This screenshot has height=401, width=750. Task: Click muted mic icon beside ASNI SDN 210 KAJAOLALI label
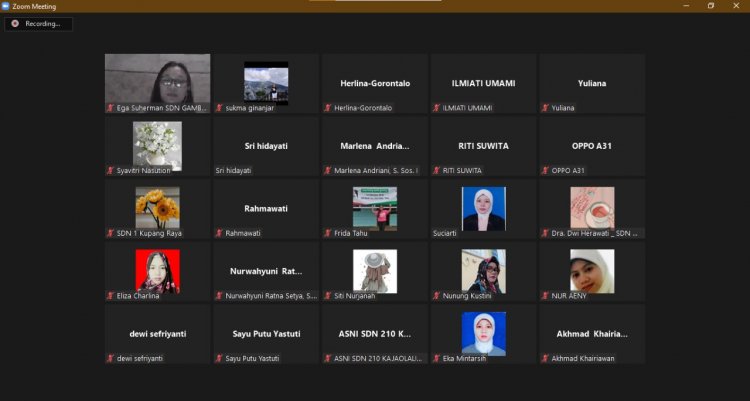coord(328,358)
